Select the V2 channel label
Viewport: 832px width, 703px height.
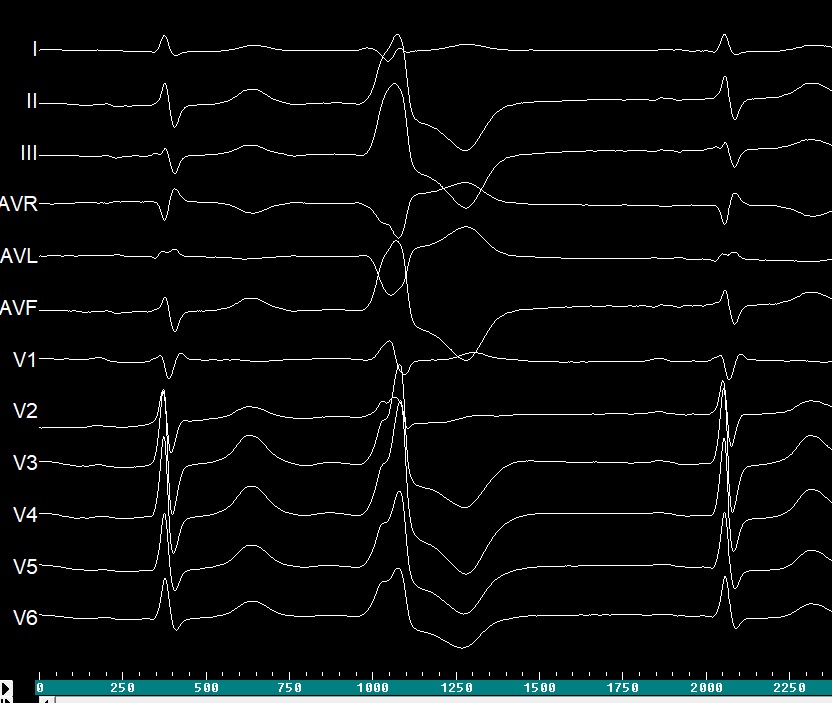tap(25, 411)
